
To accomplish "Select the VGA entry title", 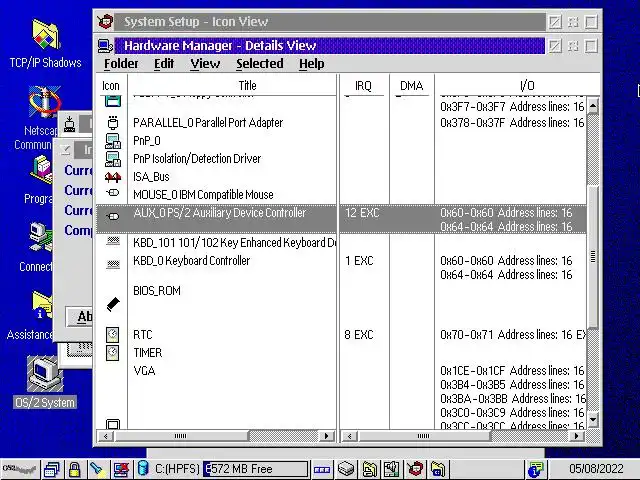I will pos(144,371).
